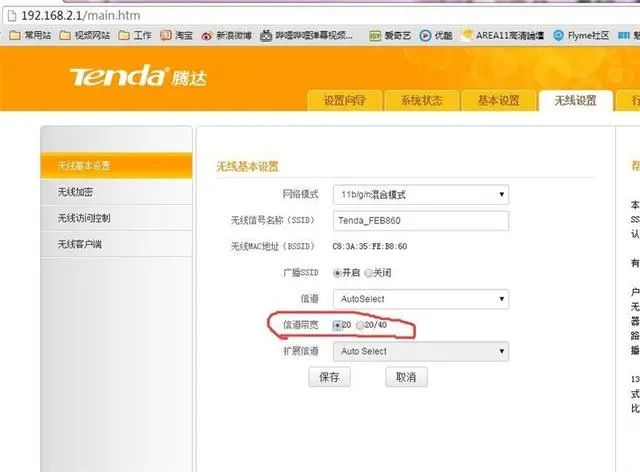Open the 信道 AutoSelect dropdown
The height and width of the screenshot is (472, 640).
pyautogui.click(x=420, y=298)
